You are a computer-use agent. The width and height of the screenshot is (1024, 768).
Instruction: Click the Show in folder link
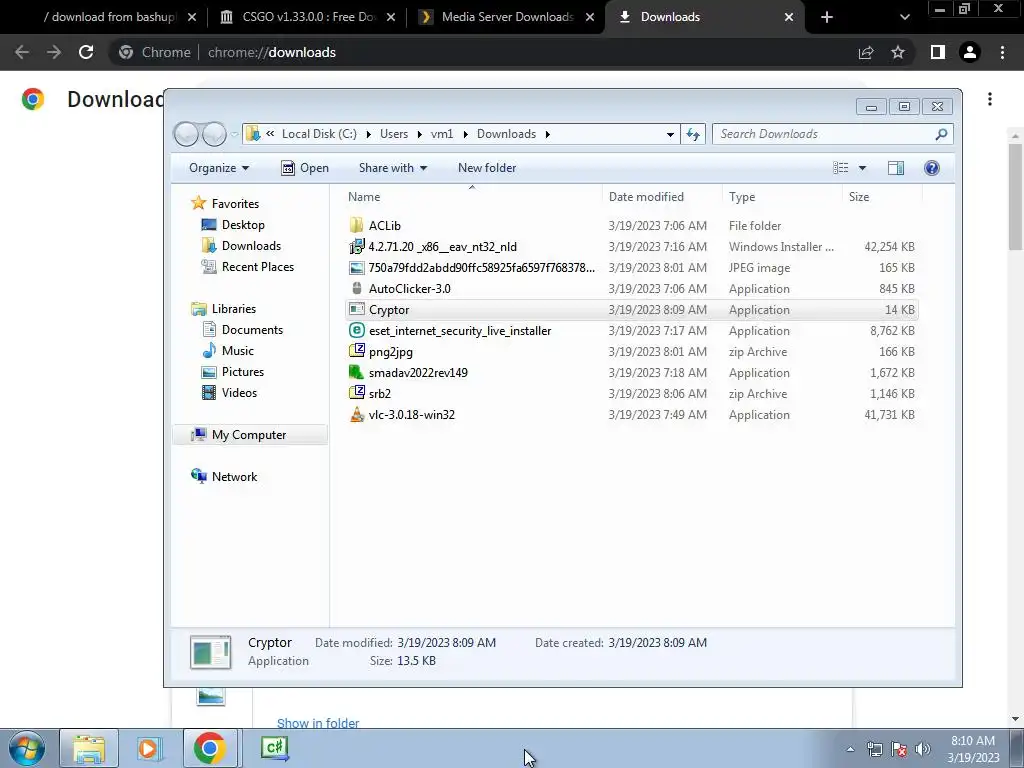[x=318, y=723]
